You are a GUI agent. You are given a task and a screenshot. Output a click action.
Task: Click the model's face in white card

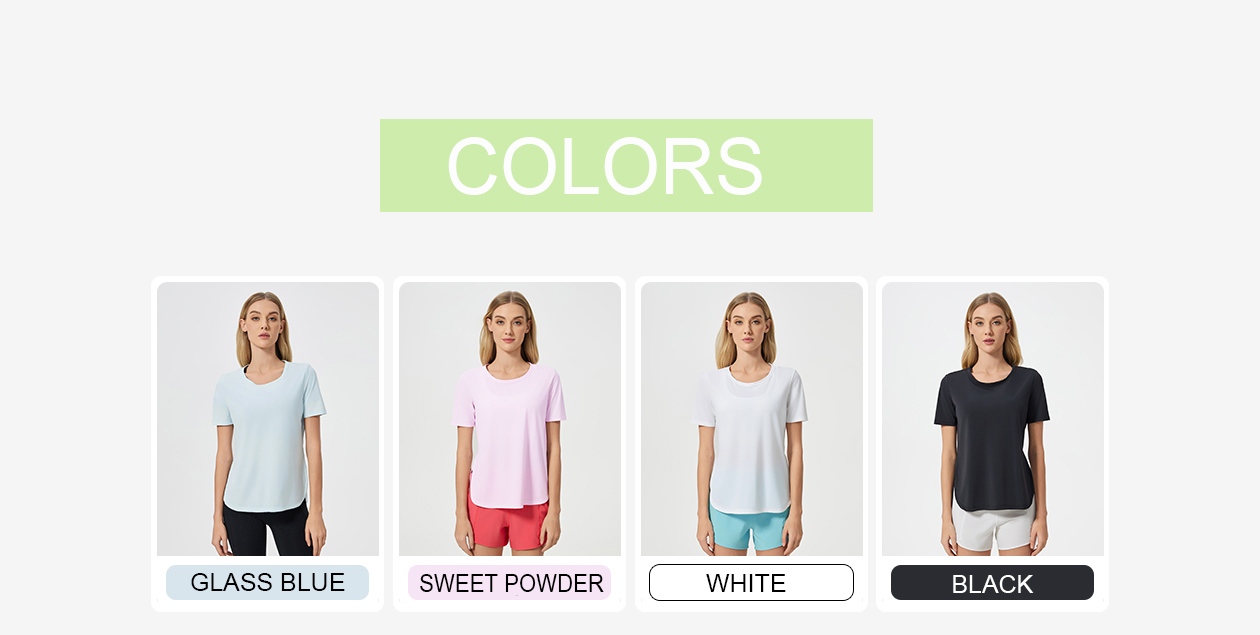click(x=750, y=320)
